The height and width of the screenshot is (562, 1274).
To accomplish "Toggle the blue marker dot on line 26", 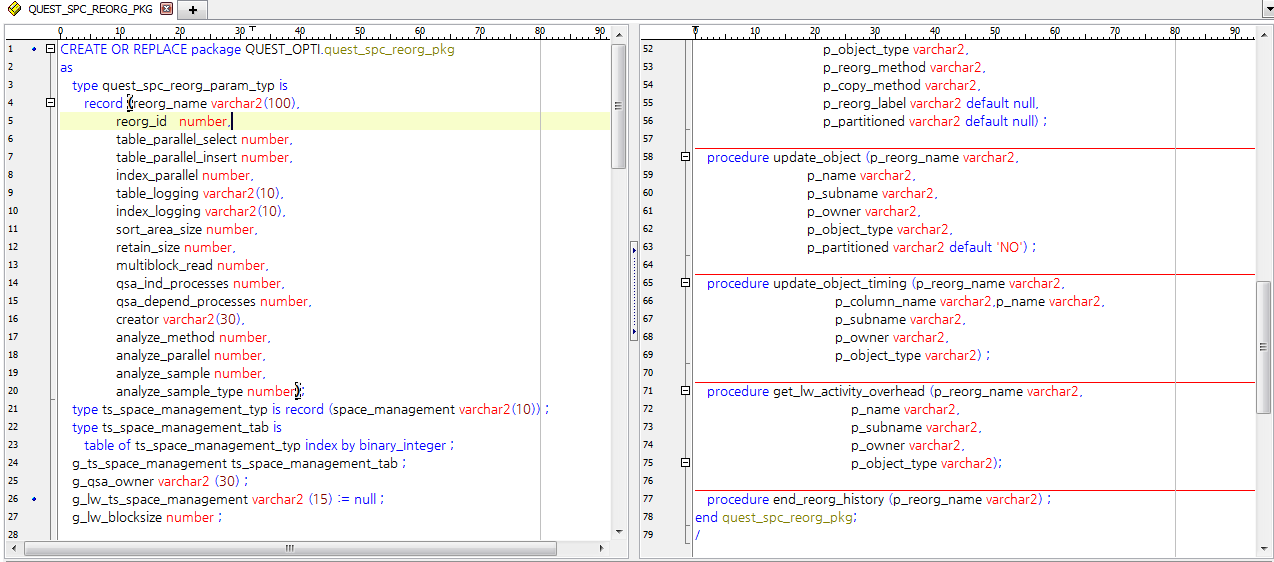I will pos(34,499).
